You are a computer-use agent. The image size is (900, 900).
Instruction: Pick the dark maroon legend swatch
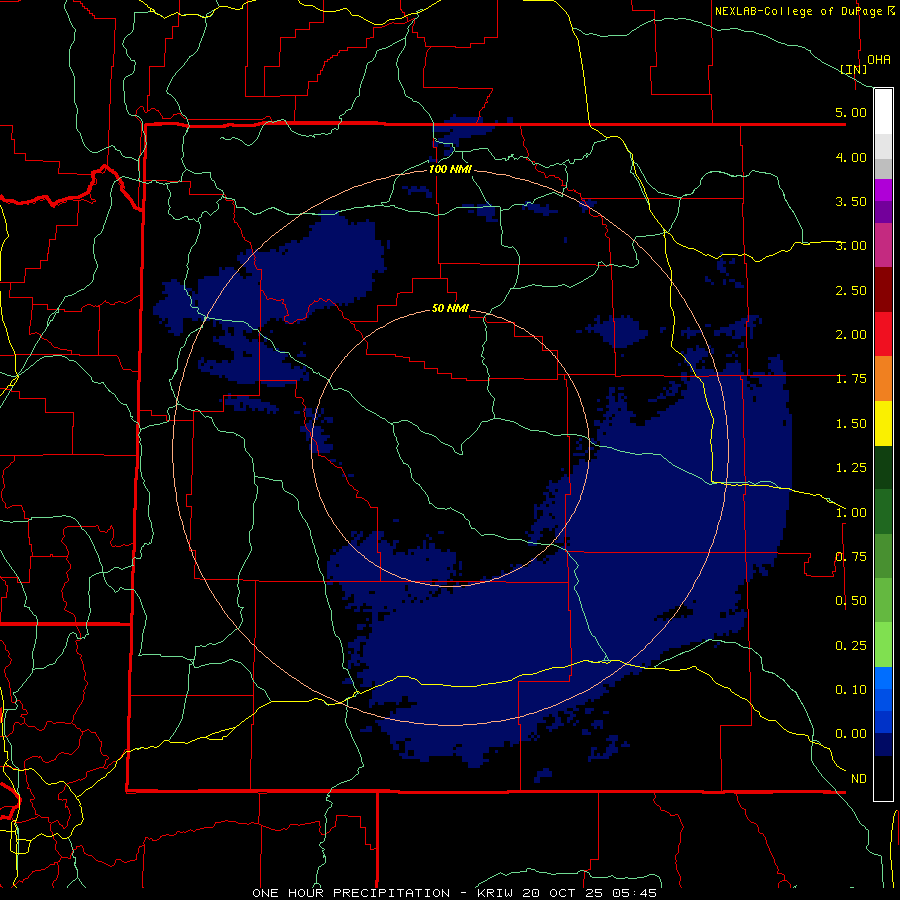pos(883,290)
